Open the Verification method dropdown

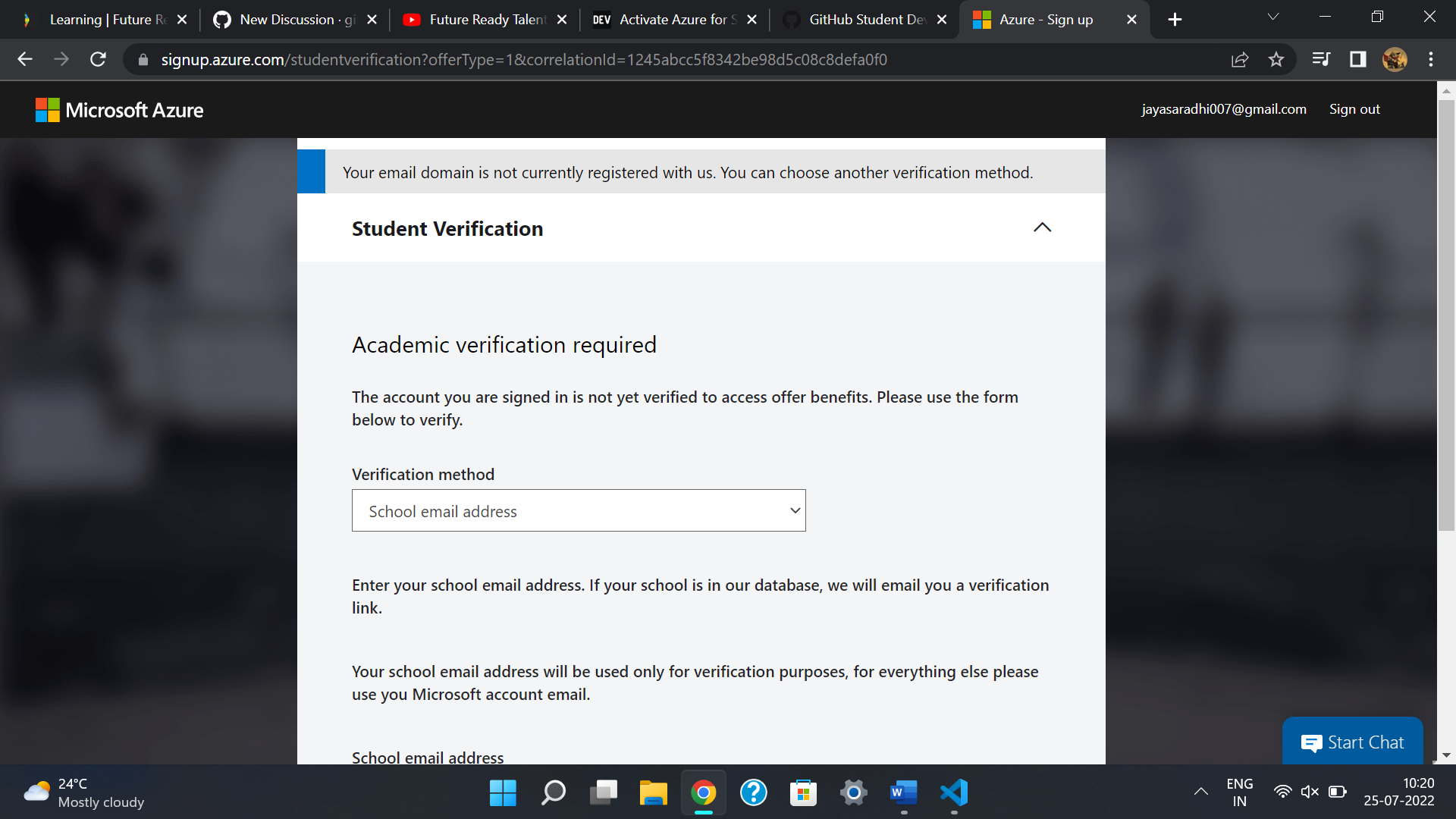click(x=579, y=510)
